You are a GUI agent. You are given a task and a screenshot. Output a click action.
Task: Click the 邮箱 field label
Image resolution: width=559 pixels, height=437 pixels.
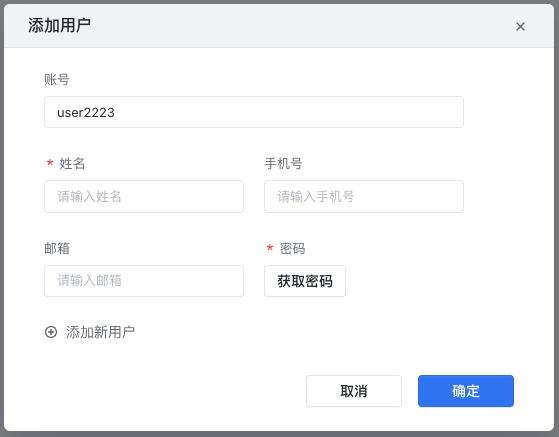click(x=57, y=248)
